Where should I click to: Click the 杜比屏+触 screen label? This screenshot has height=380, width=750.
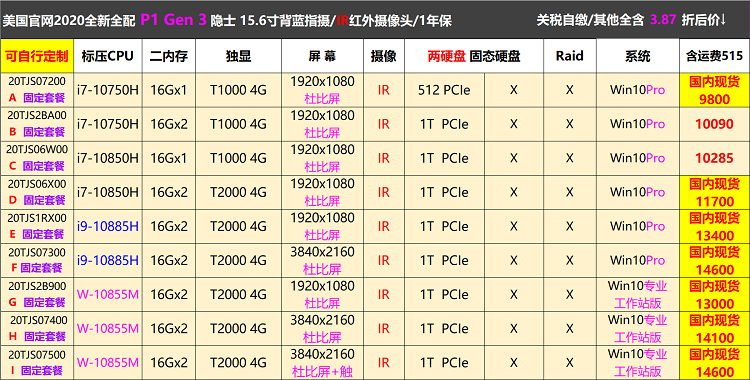(322, 372)
